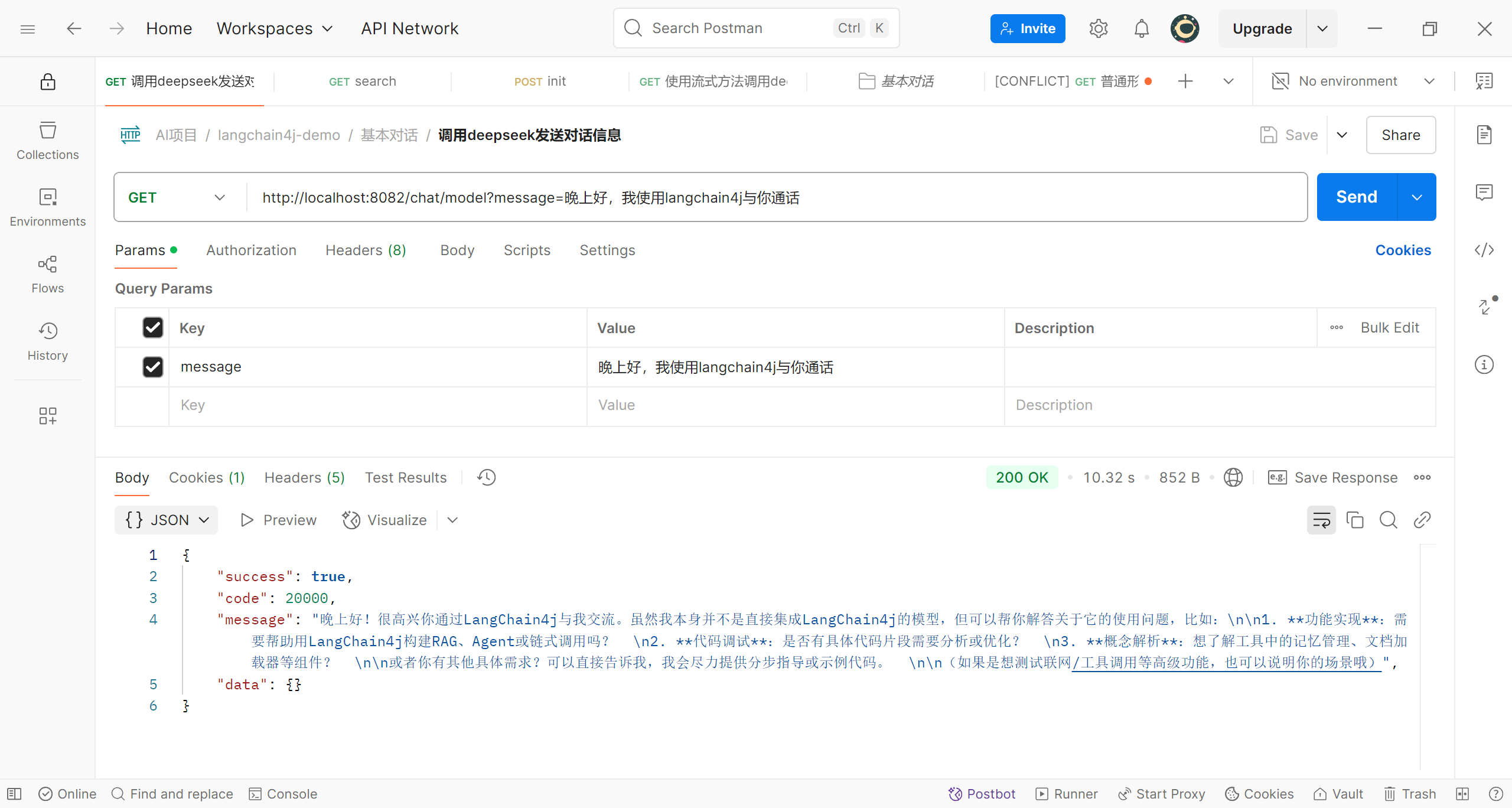Search the response with the magnifier icon

[x=1388, y=520]
